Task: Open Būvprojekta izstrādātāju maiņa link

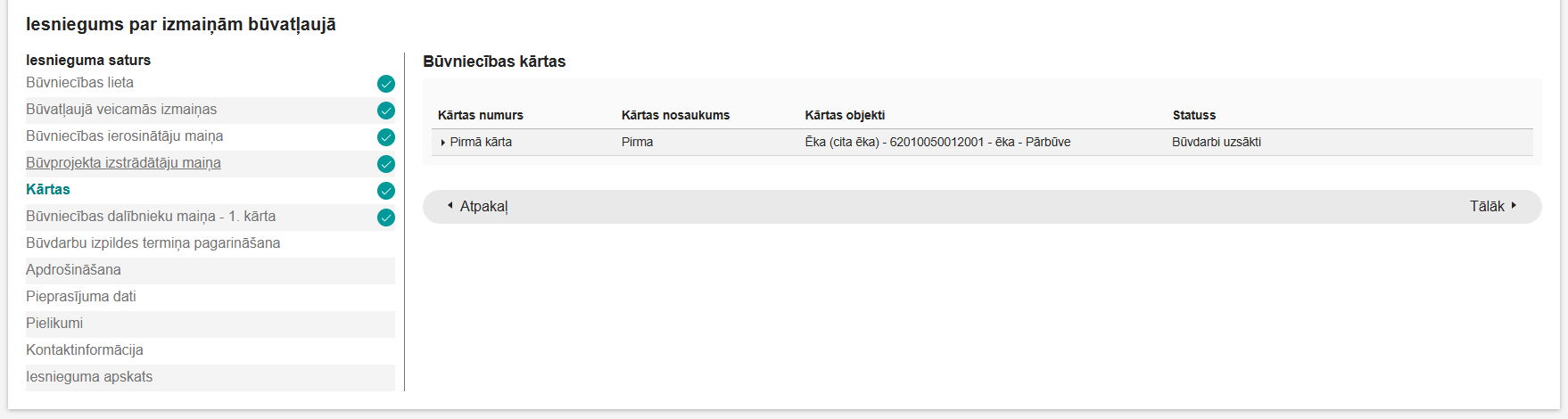Action: click(123, 163)
